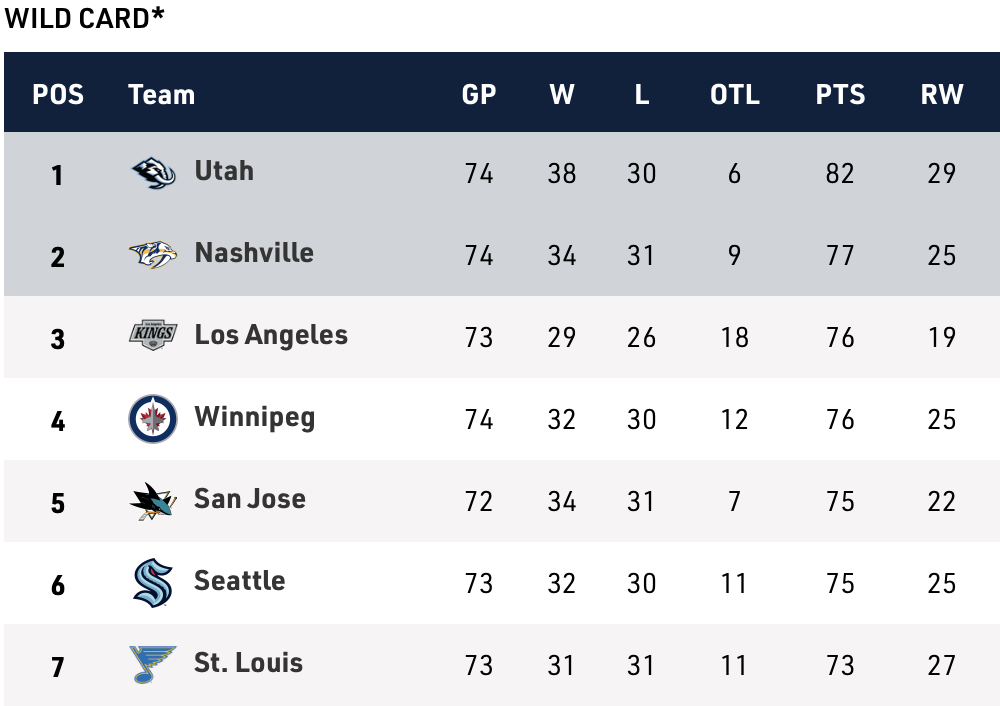Viewport: 1000px width, 706px height.
Task: Click the Los Angeles Kings logo
Action: click(153, 336)
